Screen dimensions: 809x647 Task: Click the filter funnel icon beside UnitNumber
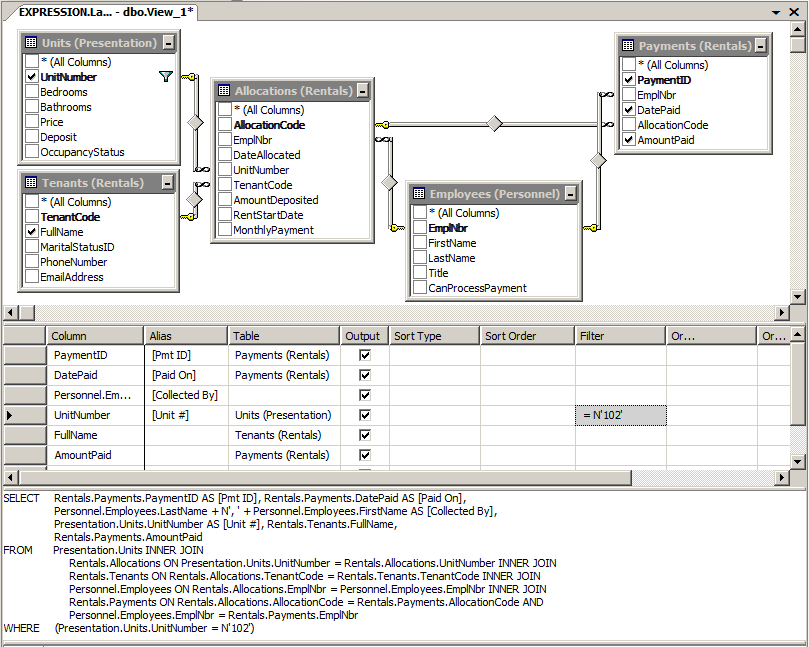(x=166, y=77)
